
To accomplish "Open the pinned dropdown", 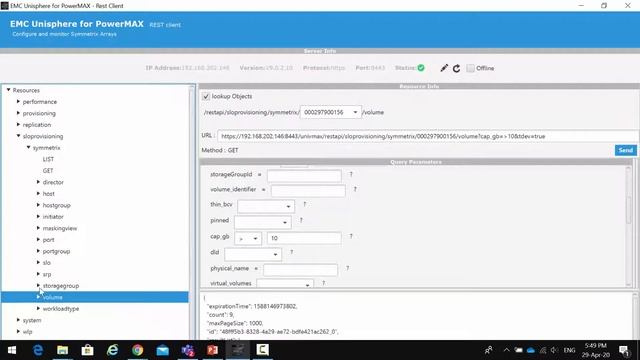I will tap(262, 222).
